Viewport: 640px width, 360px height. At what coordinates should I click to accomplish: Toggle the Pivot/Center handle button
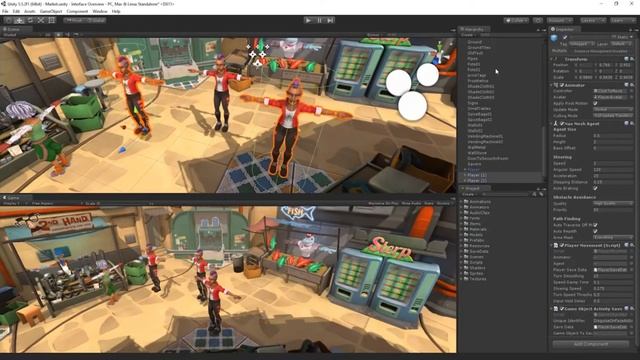click(74, 20)
